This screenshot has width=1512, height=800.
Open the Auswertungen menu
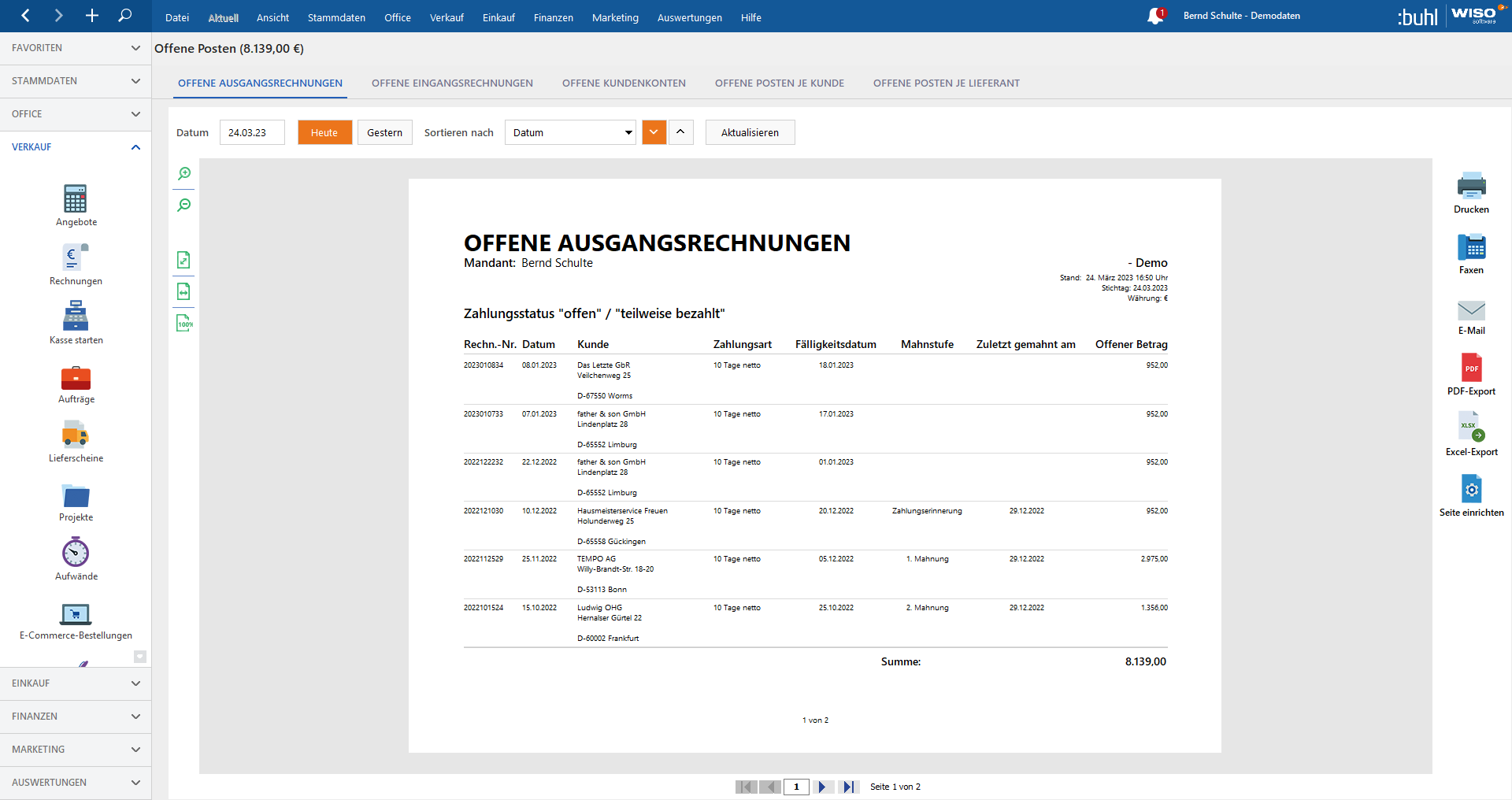coord(689,17)
